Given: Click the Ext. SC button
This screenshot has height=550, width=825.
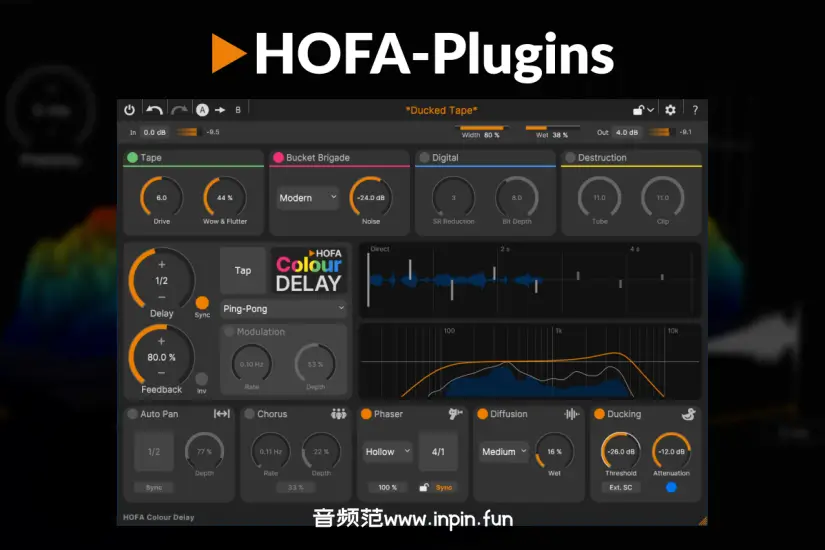Looking at the screenshot, I should (x=621, y=487).
